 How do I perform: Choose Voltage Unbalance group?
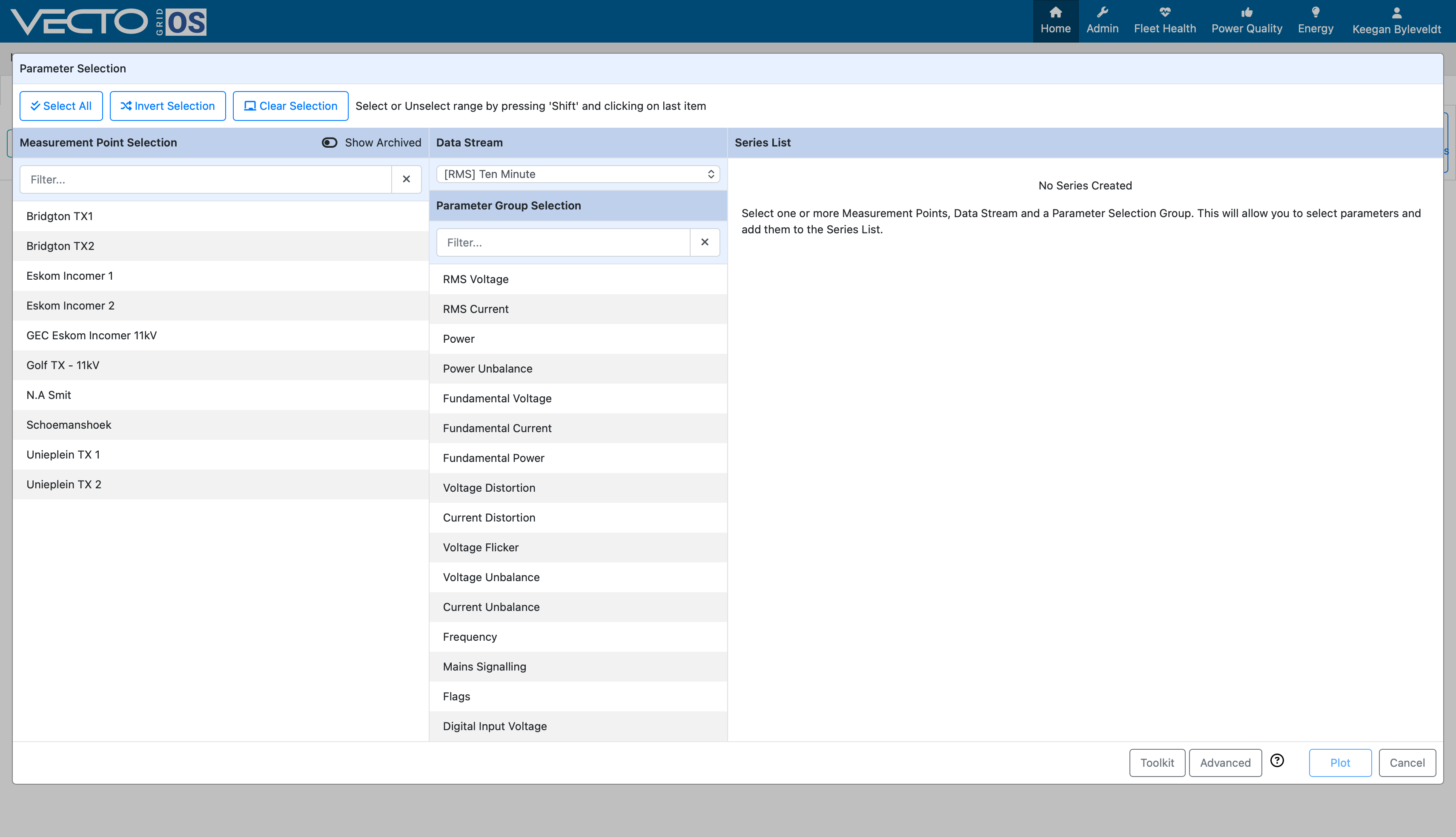tap(578, 578)
